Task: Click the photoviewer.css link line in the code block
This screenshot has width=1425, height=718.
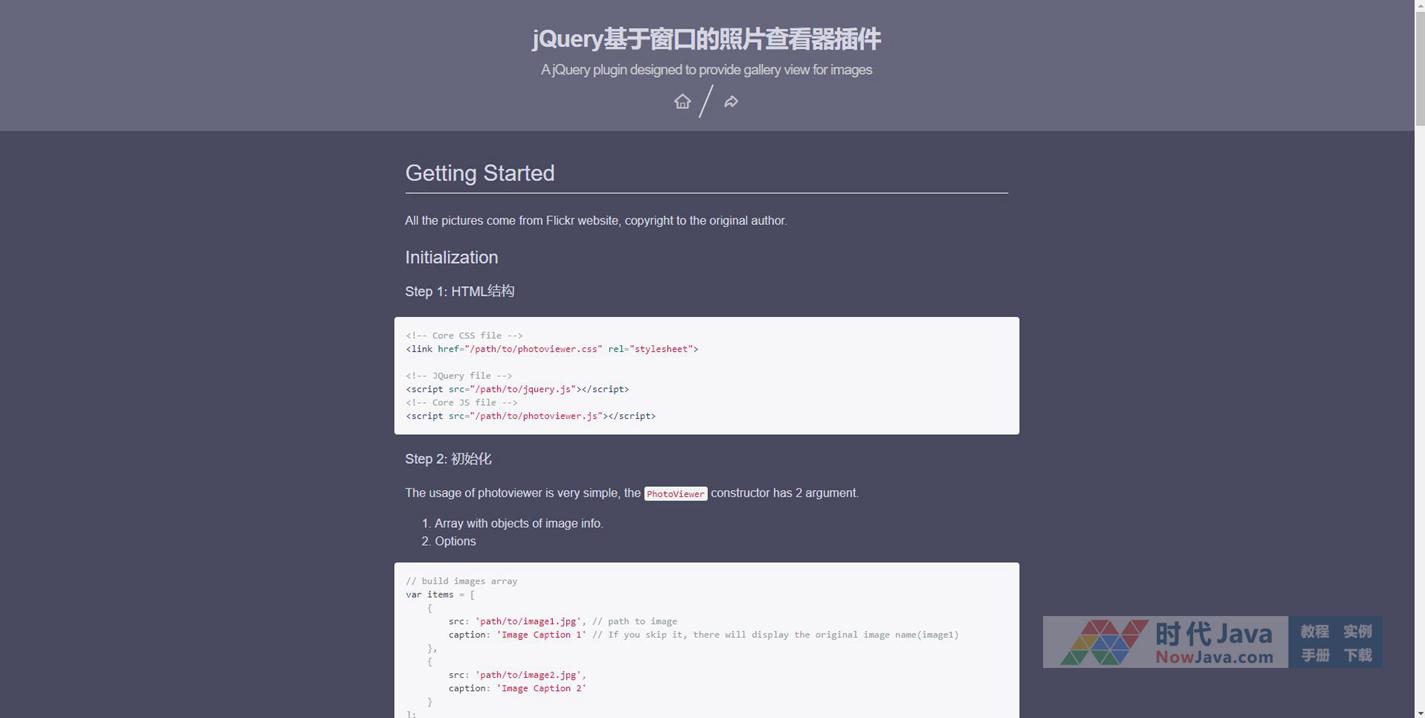Action: pyautogui.click(x=552, y=349)
